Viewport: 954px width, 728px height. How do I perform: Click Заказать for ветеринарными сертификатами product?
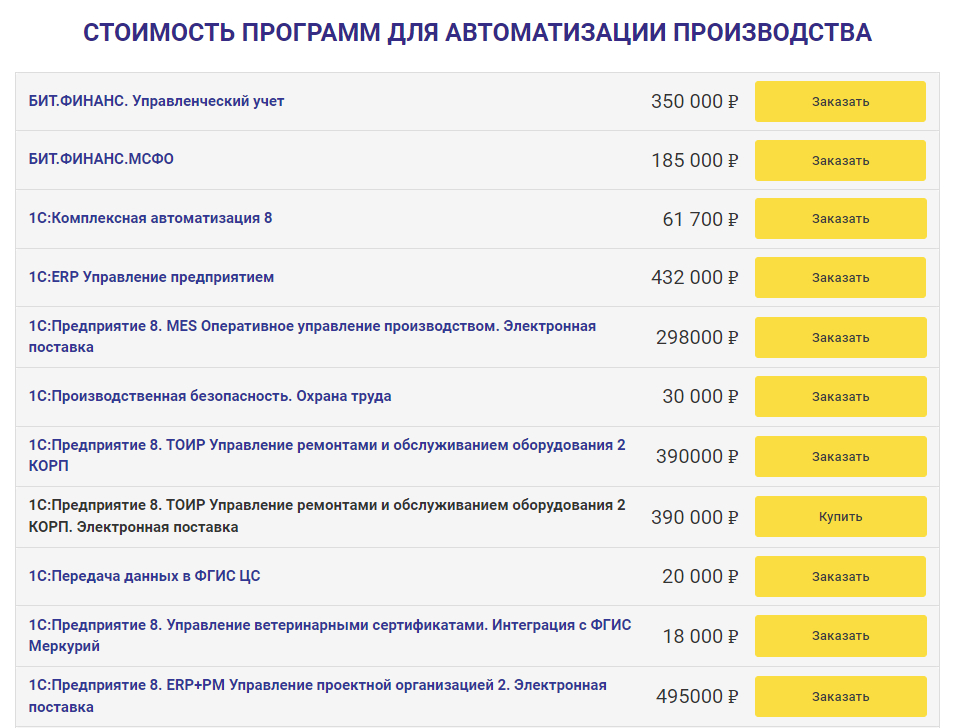840,636
